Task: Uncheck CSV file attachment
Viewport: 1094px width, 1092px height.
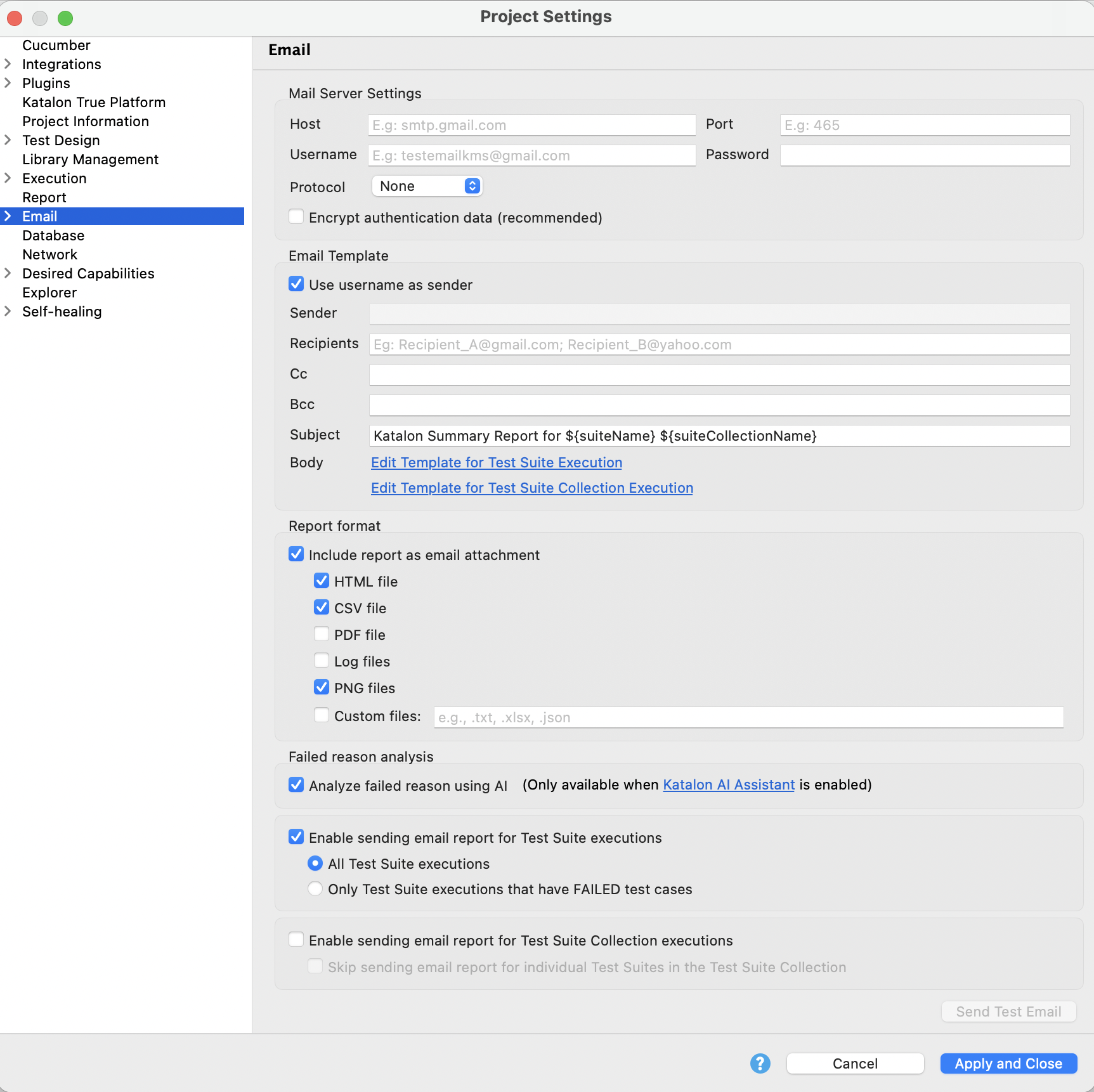Action: (322, 608)
